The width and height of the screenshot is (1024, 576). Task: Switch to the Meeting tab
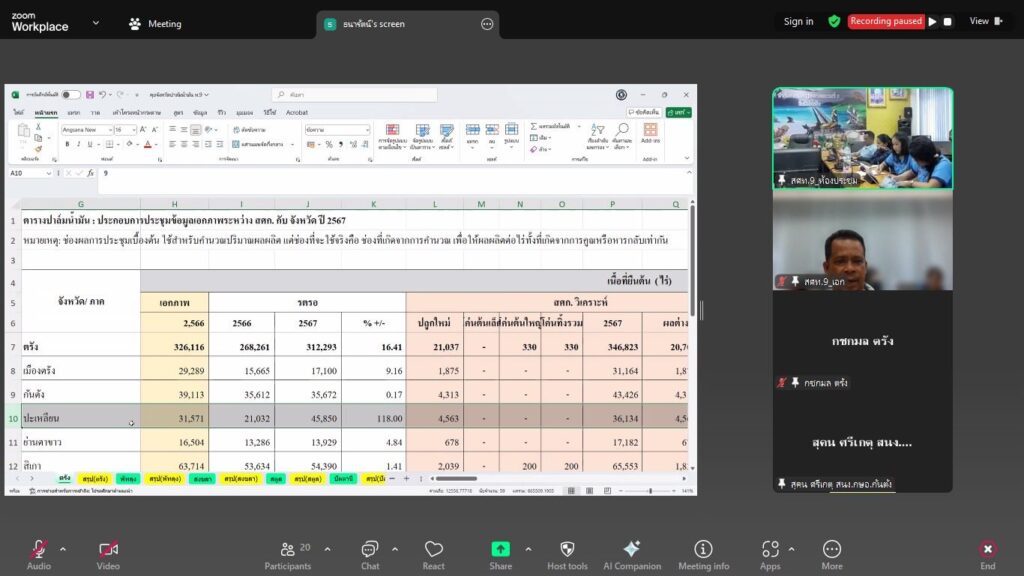tap(155, 23)
